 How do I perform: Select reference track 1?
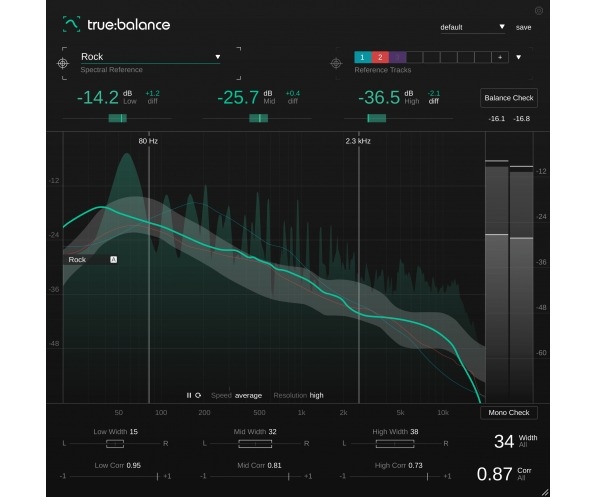pyautogui.click(x=362, y=57)
